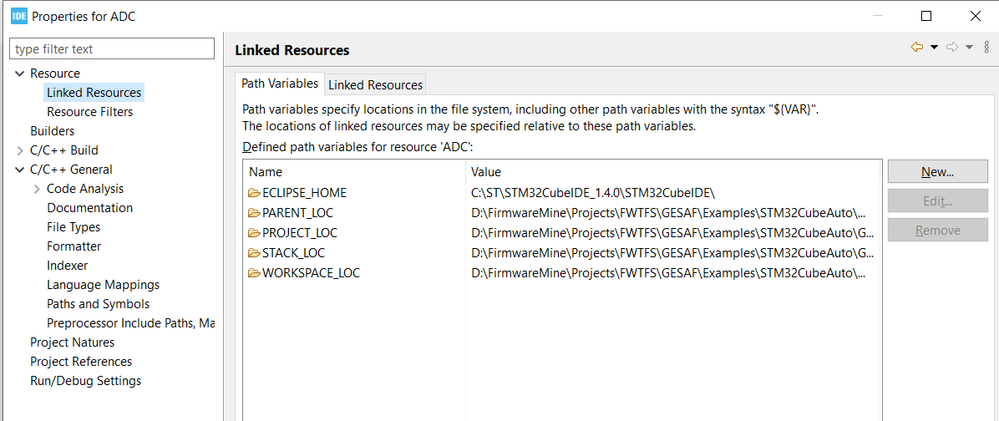Collapse the C/C++ General node
Viewport: 999px width, 421px height.
pyautogui.click(x=19, y=169)
